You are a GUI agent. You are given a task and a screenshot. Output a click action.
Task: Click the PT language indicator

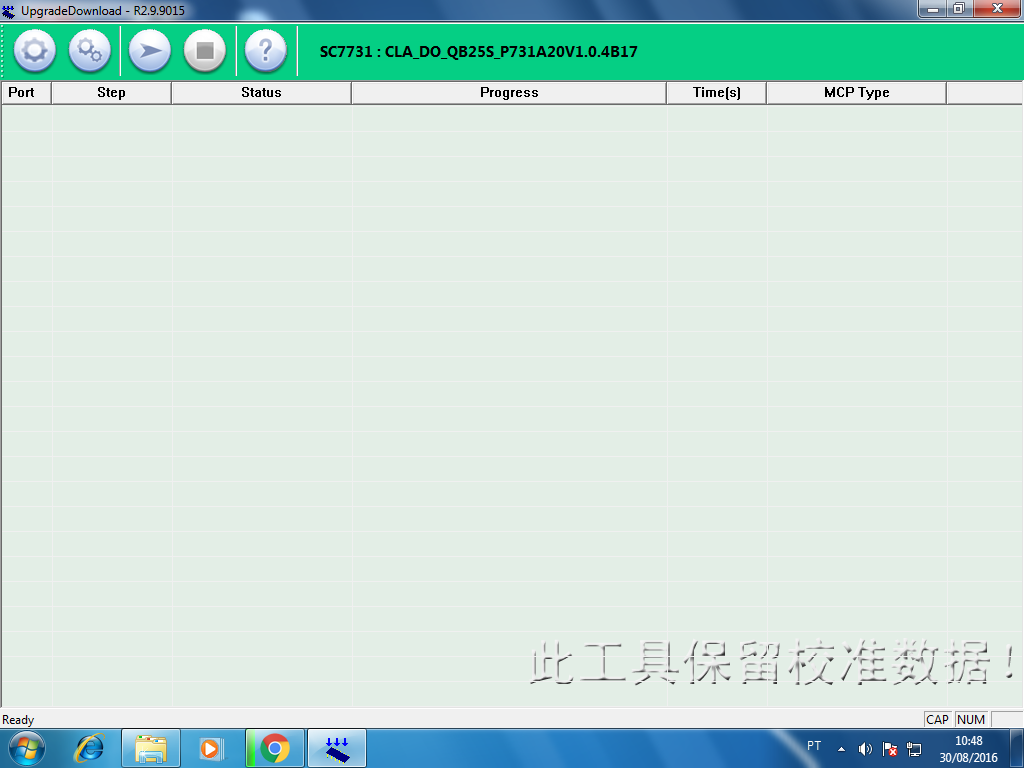[x=814, y=746]
